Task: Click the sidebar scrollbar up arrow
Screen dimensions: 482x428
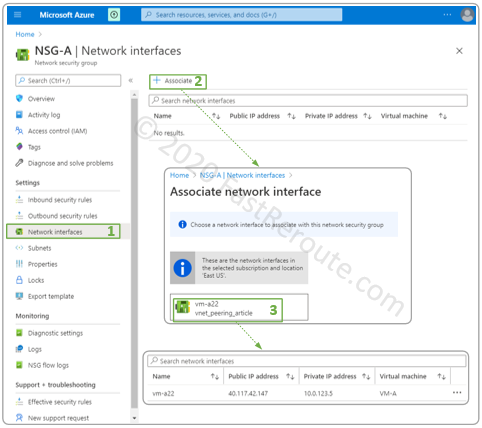Action: (134, 95)
